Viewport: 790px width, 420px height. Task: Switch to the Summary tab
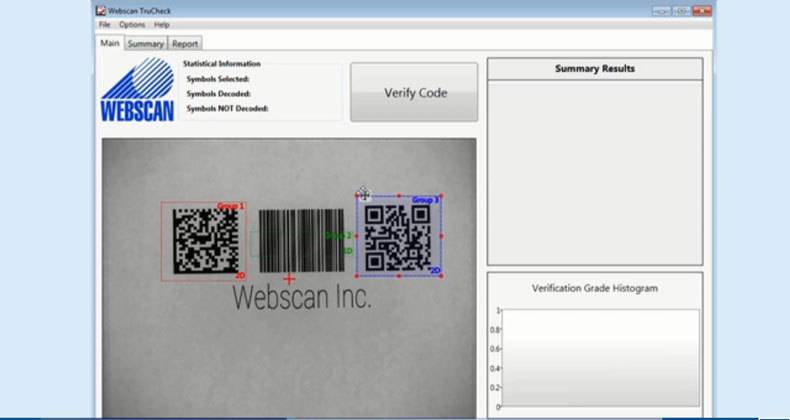pyautogui.click(x=145, y=44)
